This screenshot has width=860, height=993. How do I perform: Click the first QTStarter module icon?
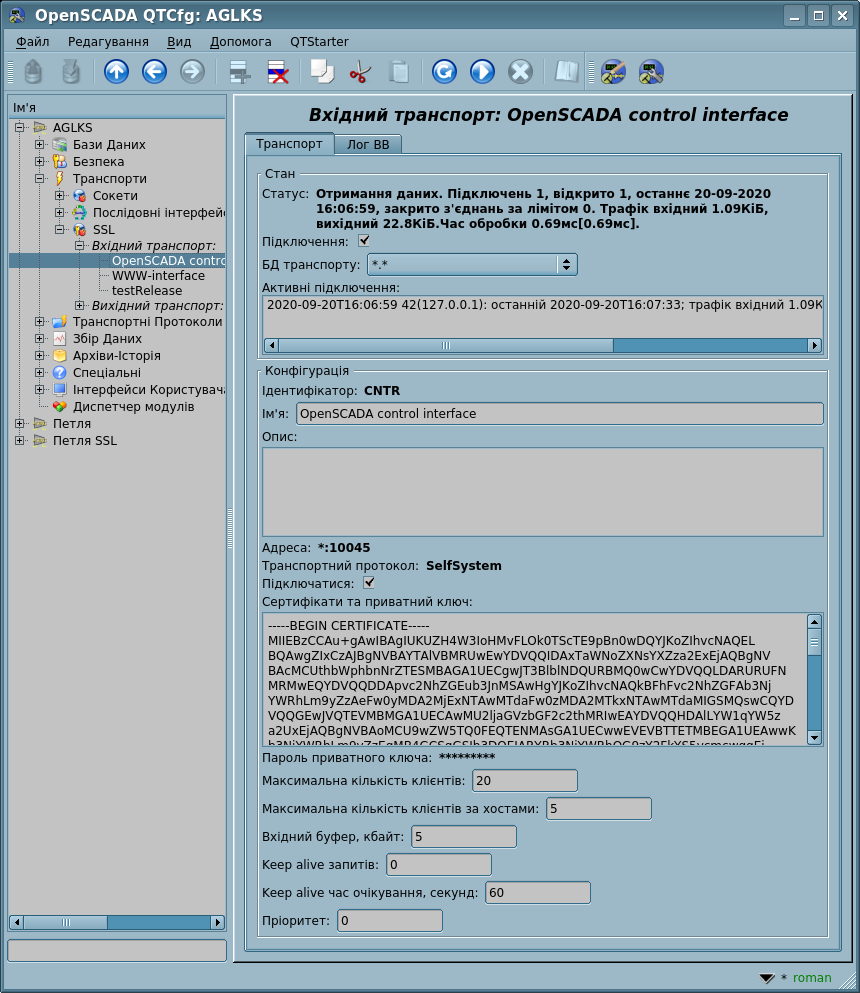pyautogui.click(x=613, y=72)
